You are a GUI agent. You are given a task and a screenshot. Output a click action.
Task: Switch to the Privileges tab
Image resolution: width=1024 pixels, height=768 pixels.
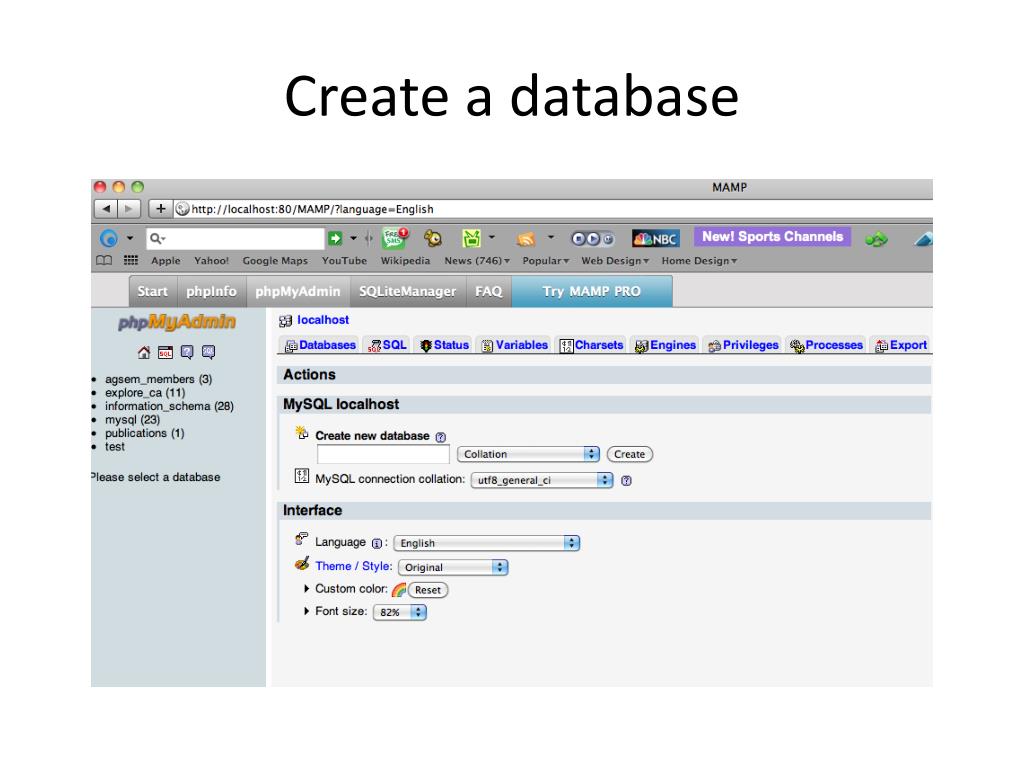[743, 345]
